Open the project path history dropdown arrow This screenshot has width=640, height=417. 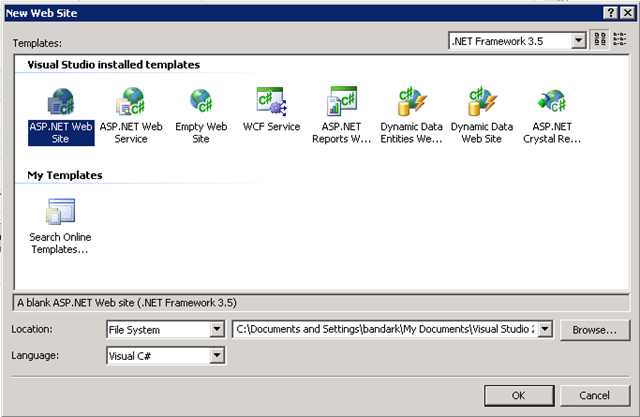[545, 329]
